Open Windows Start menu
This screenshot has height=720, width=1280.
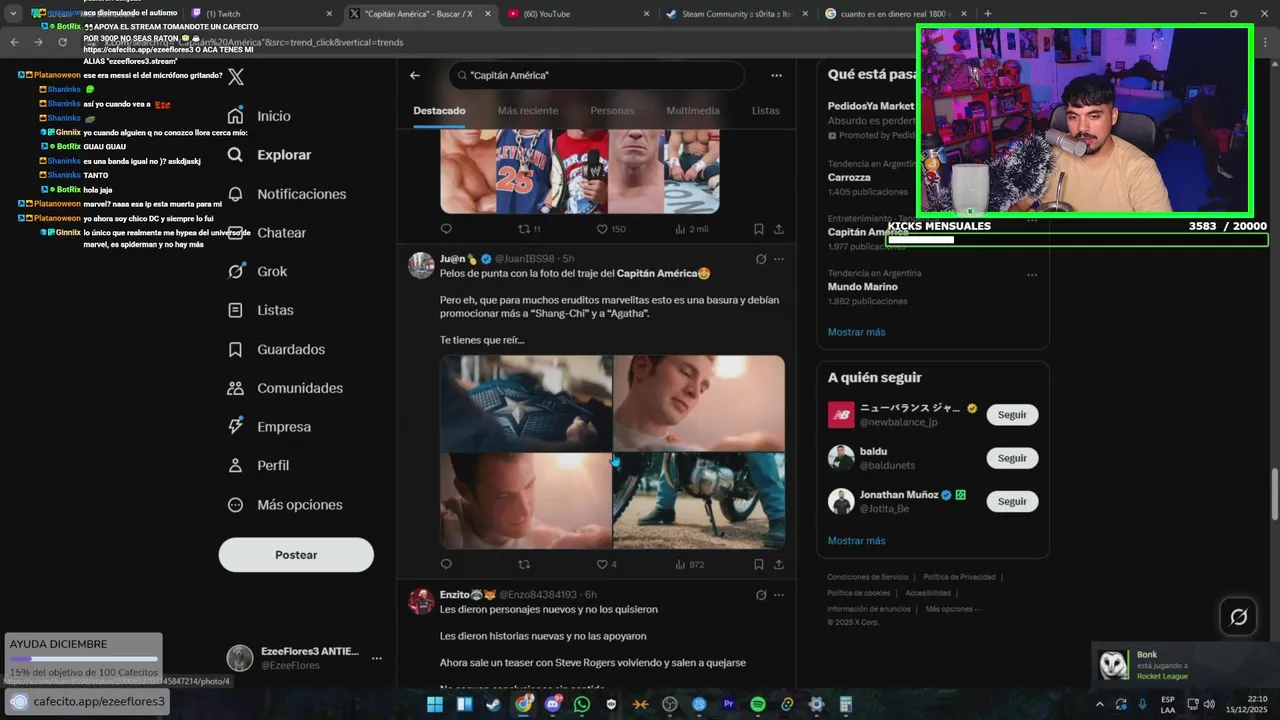pyautogui.click(x=435, y=704)
